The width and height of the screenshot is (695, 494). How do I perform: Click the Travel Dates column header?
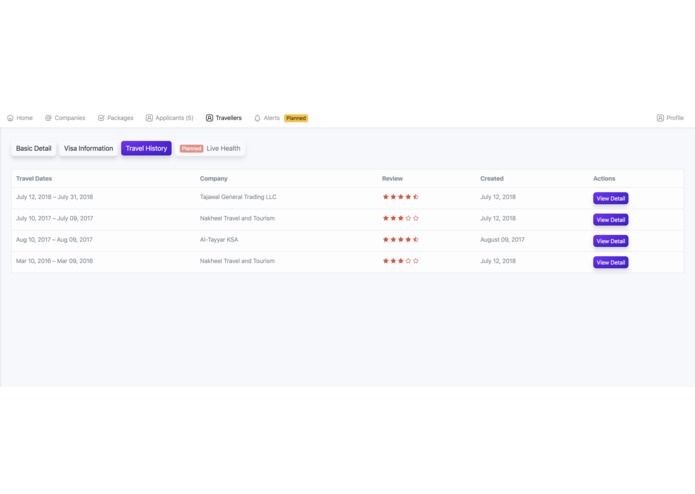coord(34,179)
